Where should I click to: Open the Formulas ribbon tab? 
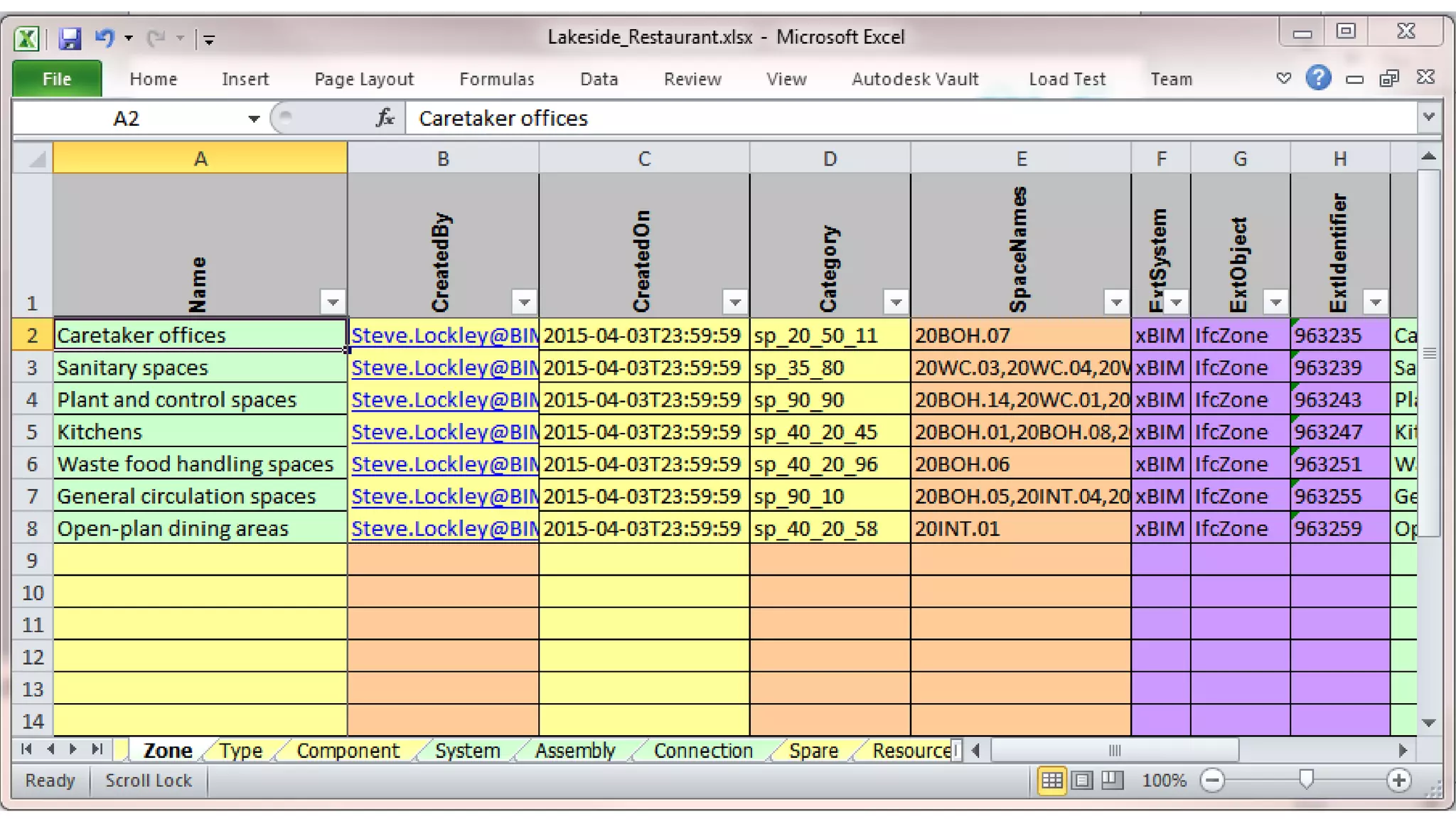496,79
